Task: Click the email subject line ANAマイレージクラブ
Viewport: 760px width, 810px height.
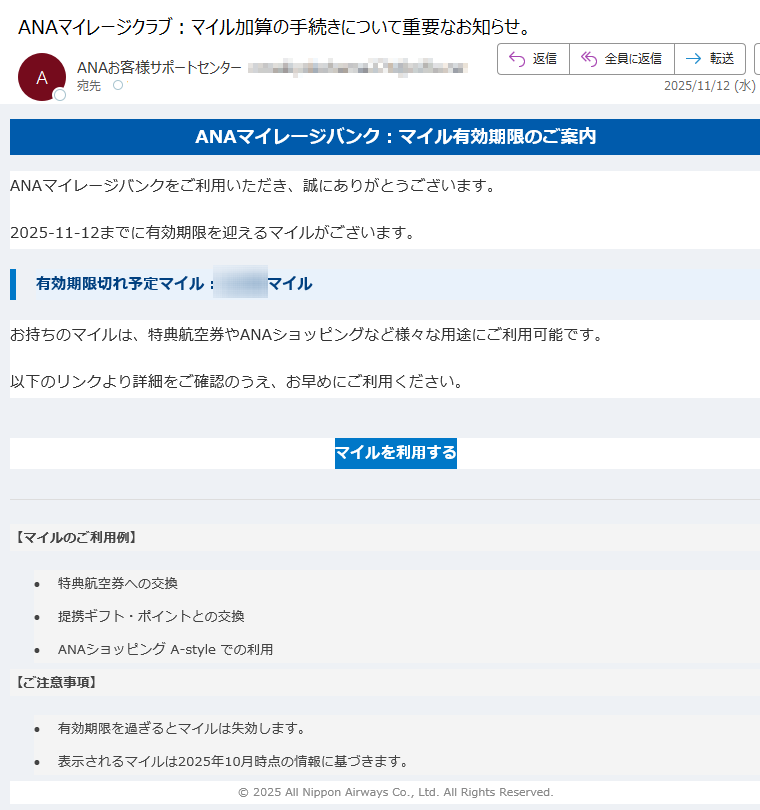Action: (x=274, y=27)
